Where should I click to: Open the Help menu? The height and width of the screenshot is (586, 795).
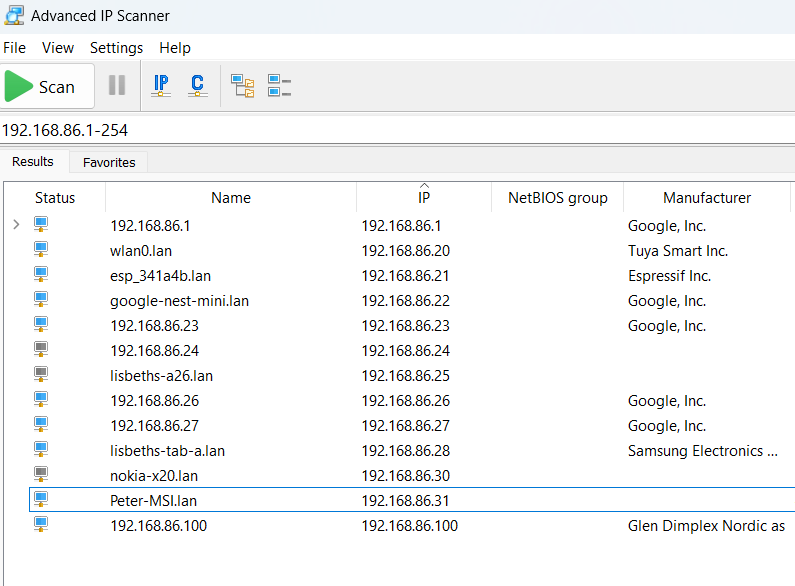click(175, 48)
